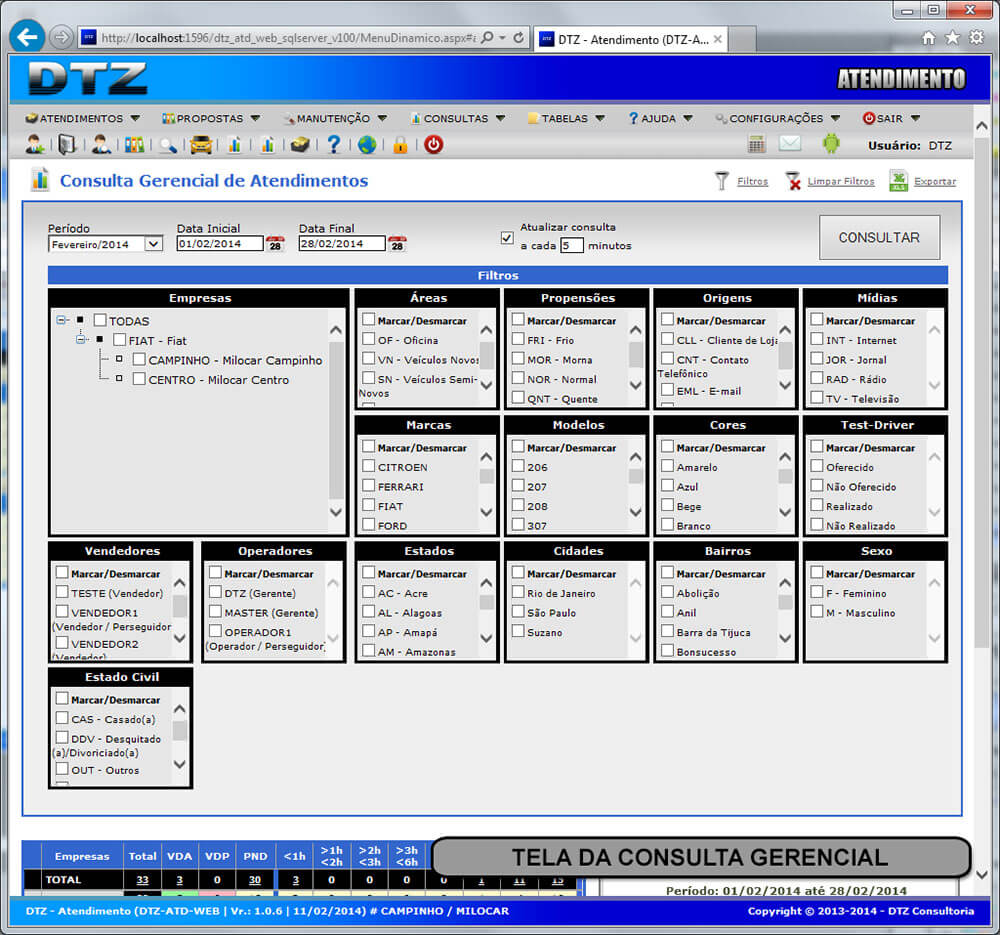Click the green Android icon
This screenshot has width=1000, height=935.
coord(831,144)
